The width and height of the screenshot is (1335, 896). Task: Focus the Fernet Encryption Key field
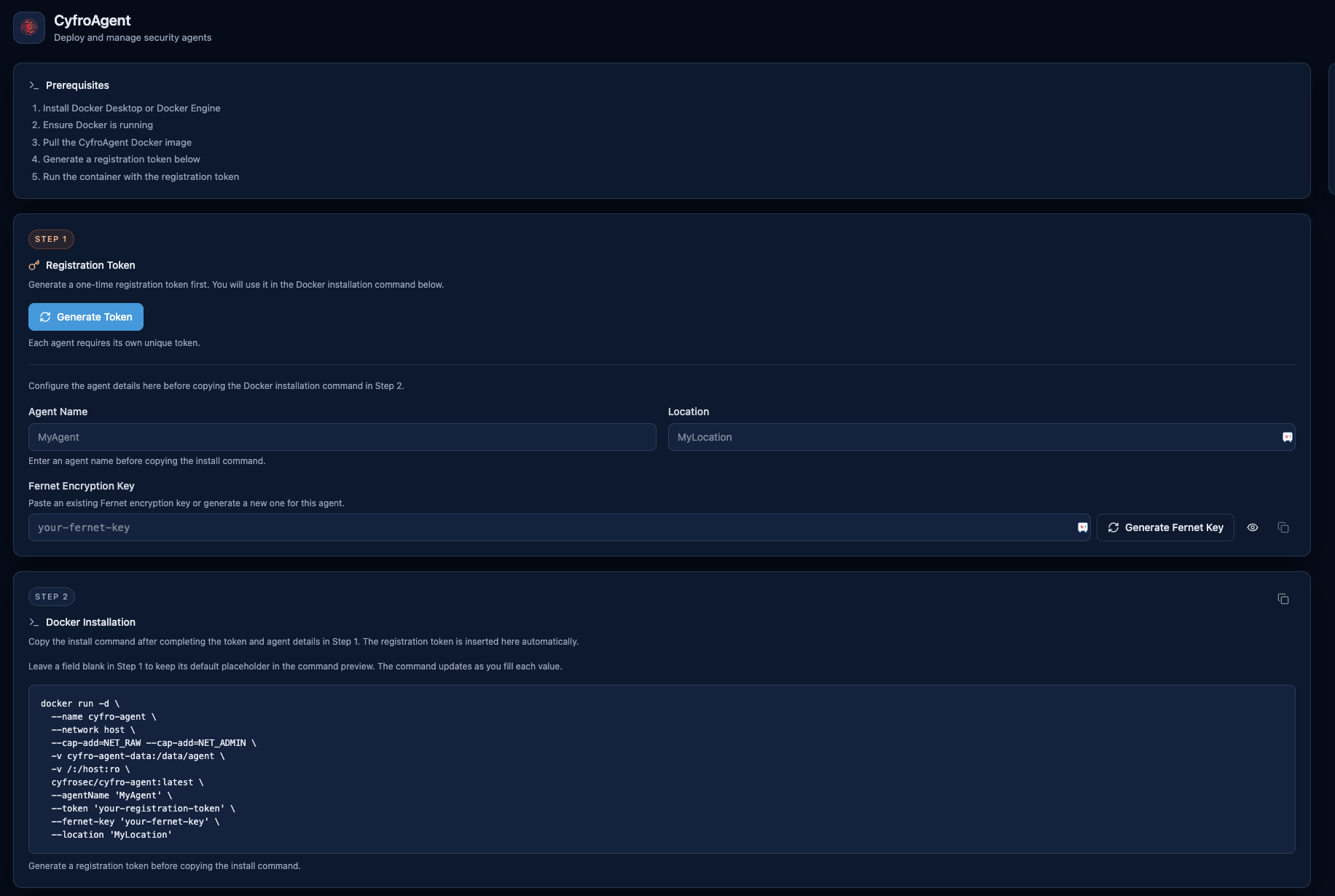560,527
